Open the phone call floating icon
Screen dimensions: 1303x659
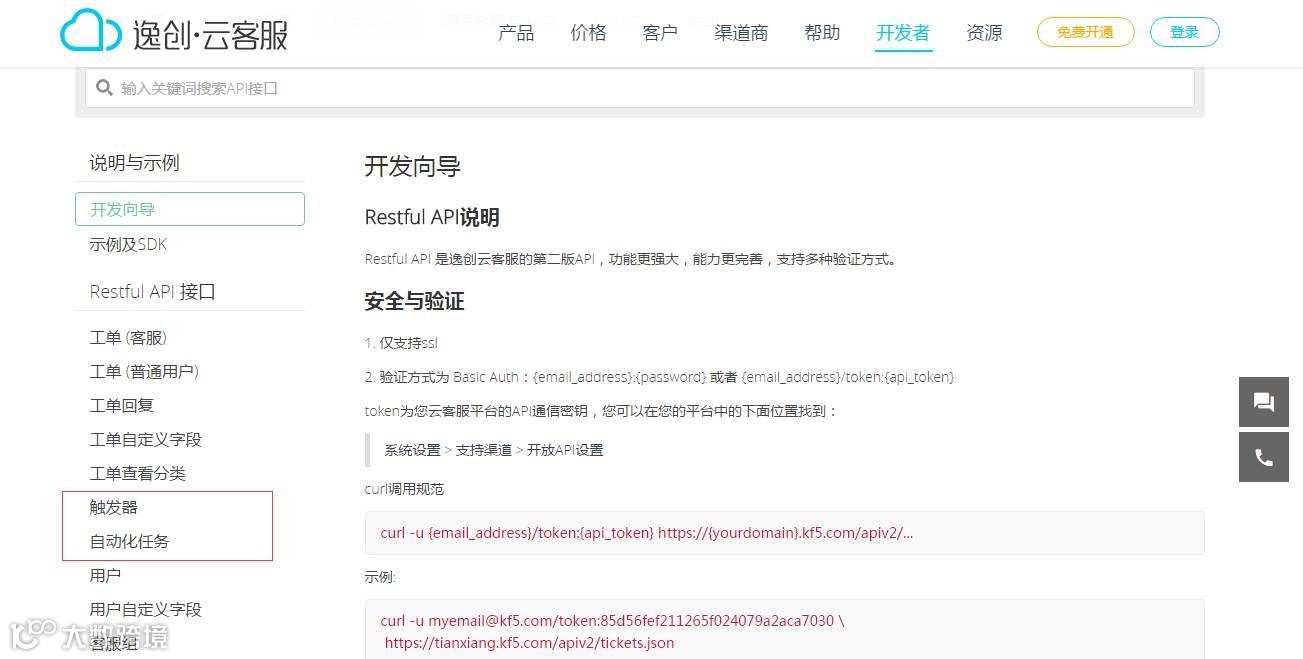pos(1264,457)
